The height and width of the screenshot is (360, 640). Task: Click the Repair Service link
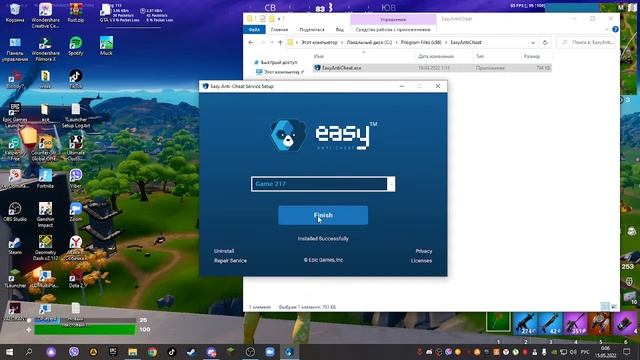click(x=230, y=260)
